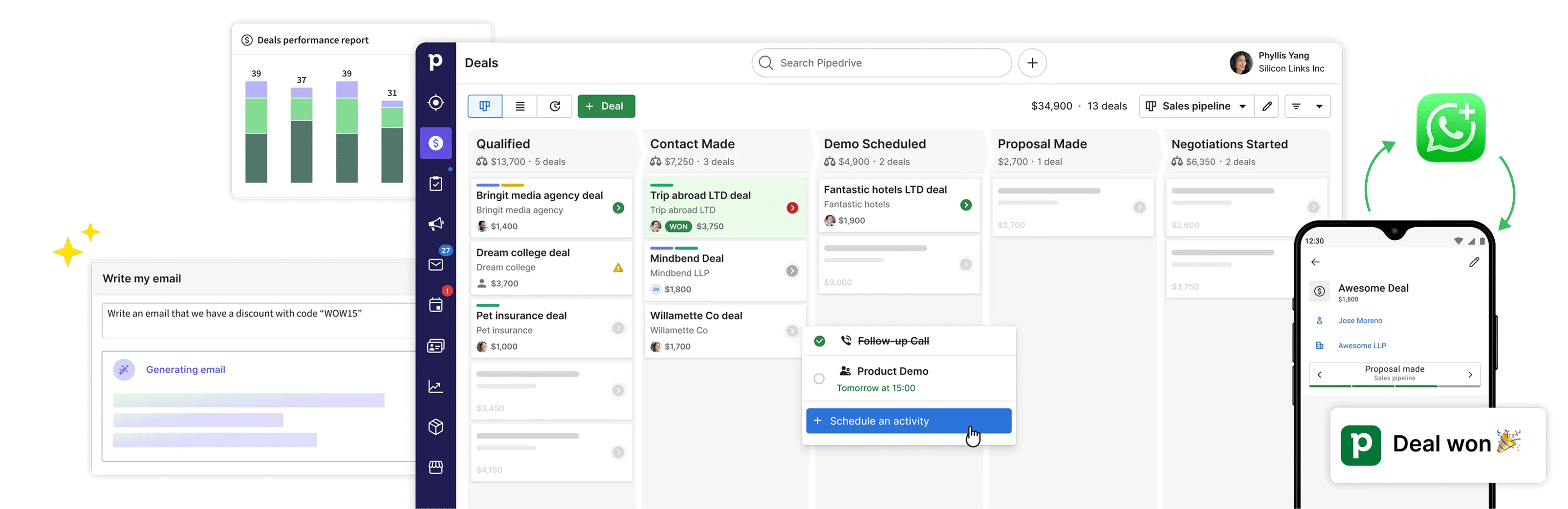Click the first report bar labeled 39
Screen dimensions: 1568x509
pyautogui.click(x=256, y=132)
